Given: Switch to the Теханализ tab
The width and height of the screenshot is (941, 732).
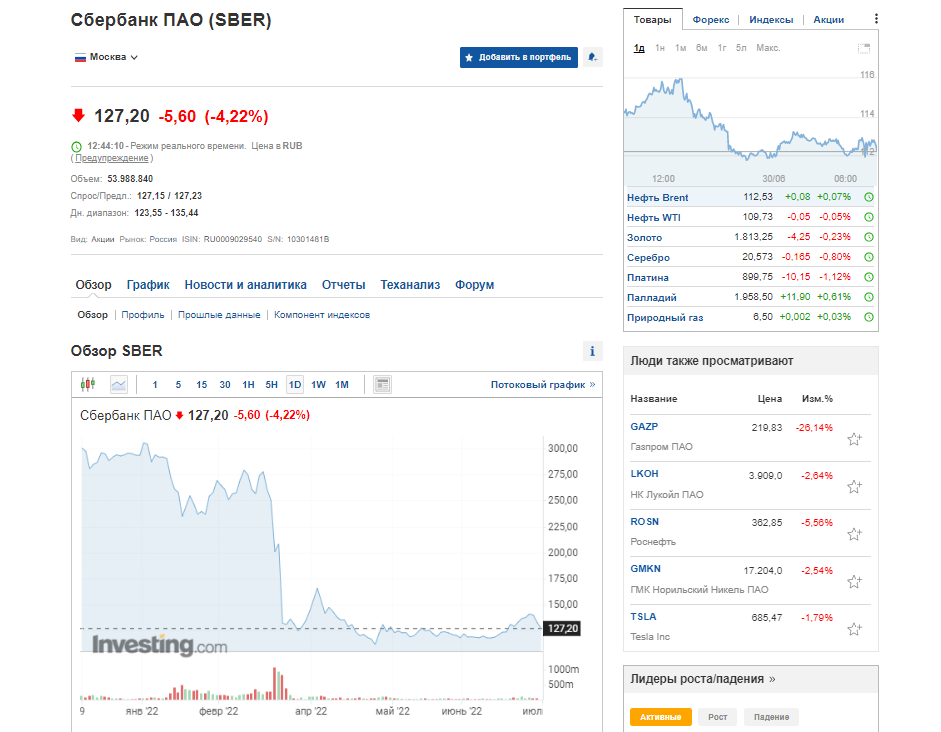Looking at the screenshot, I should coord(412,284).
